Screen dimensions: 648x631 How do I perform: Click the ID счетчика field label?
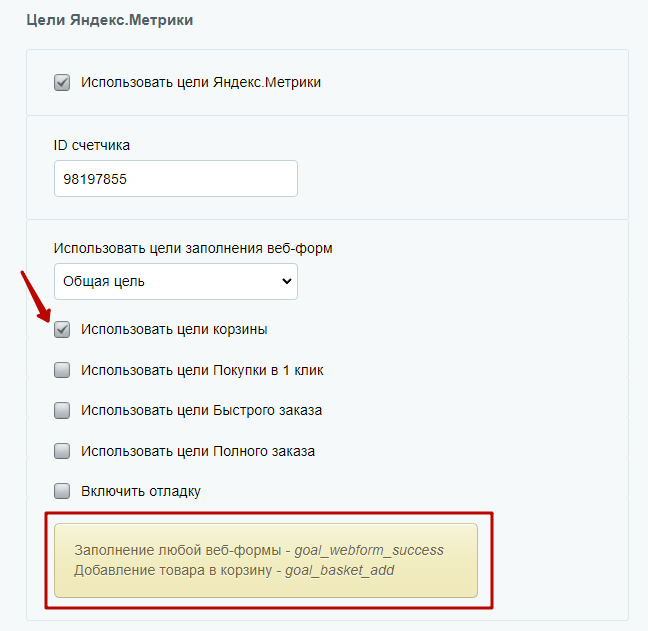[92, 145]
